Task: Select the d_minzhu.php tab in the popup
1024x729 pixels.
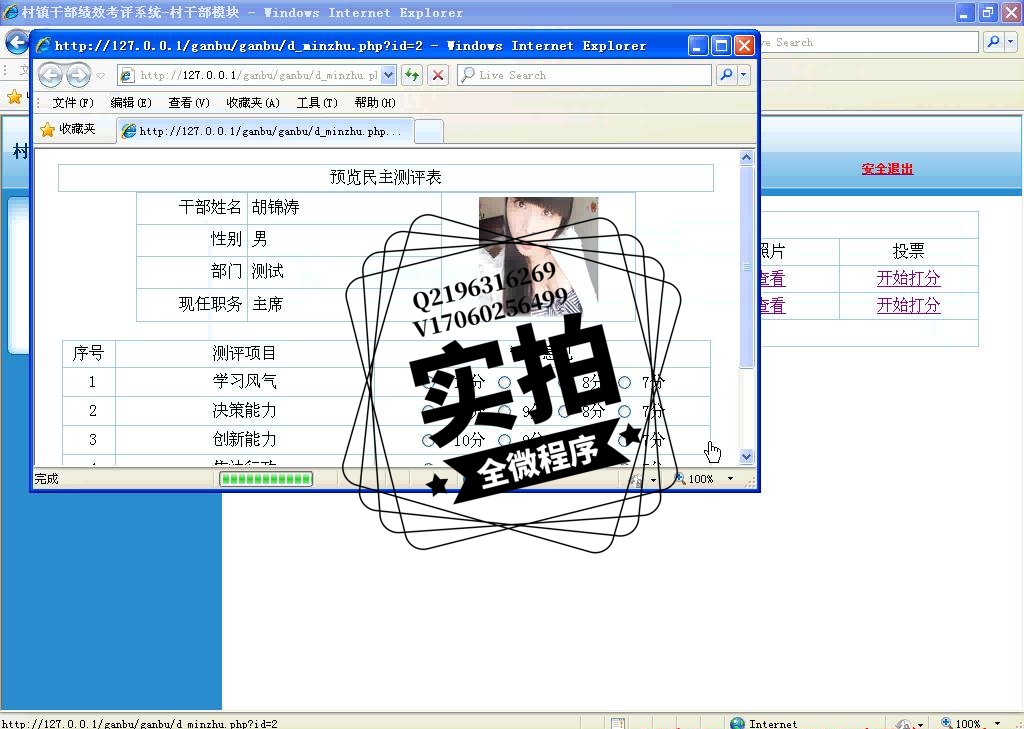Action: [x=265, y=131]
